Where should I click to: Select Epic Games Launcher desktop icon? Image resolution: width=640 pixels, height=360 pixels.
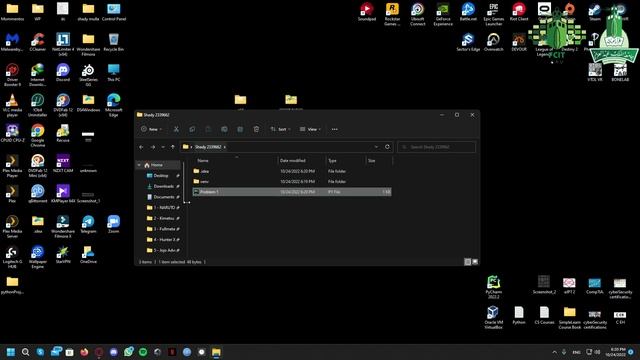(493, 14)
